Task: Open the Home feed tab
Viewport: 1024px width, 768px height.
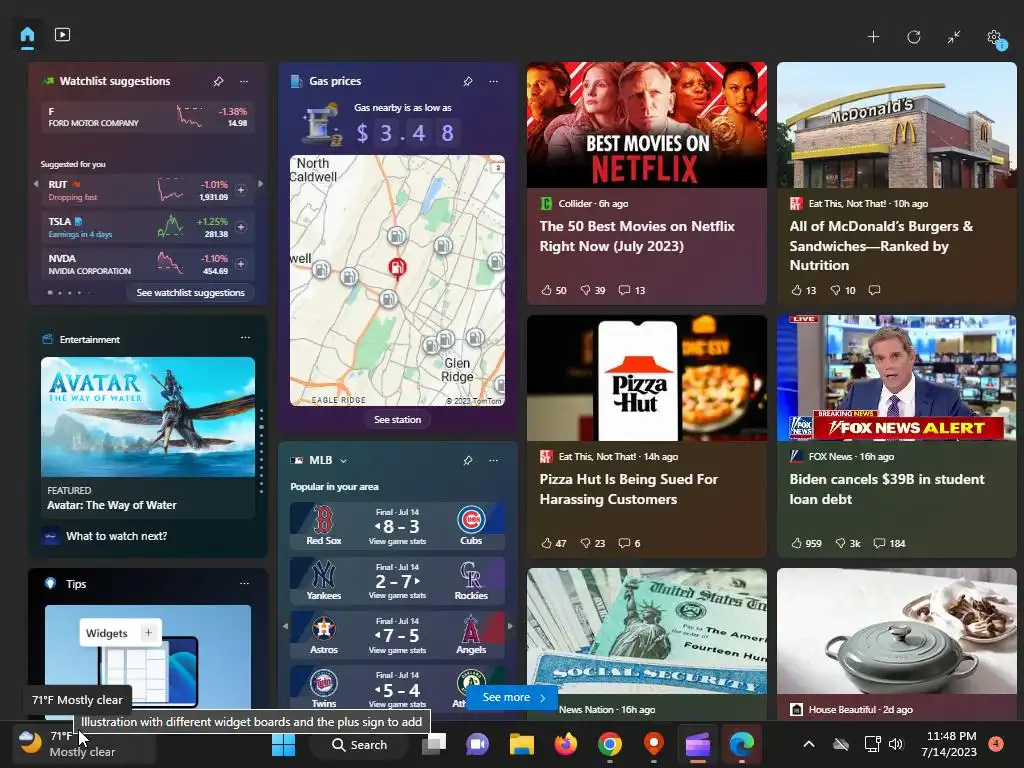Action: [x=27, y=35]
